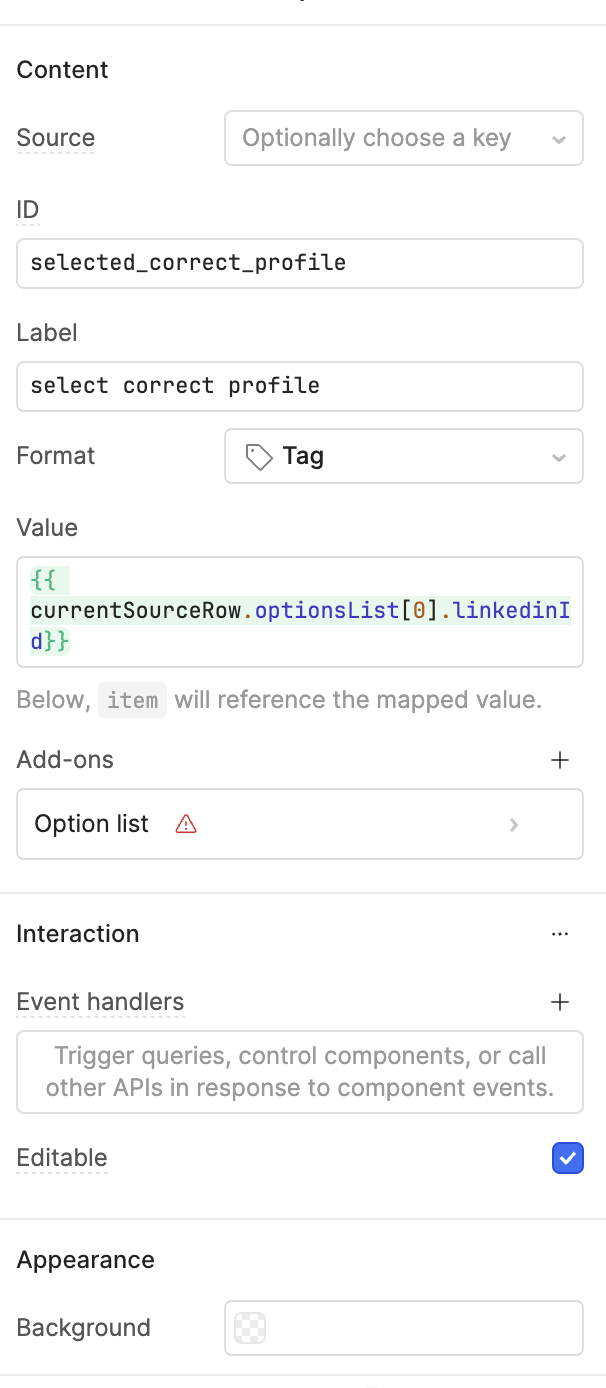Click the Option list chevron arrow
Viewport: 606px width, 1388px height.
(x=514, y=824)
